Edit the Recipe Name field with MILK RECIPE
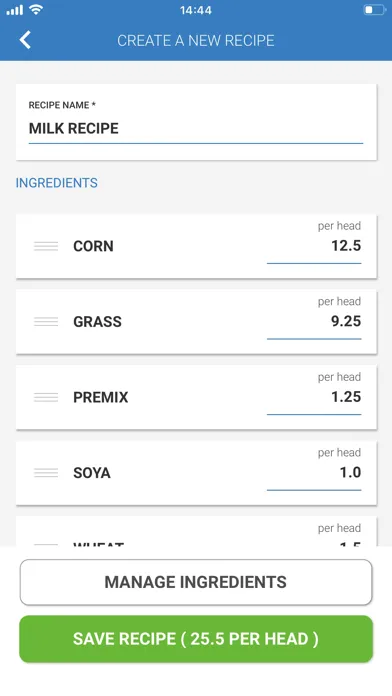392x696 pixels. click(196, 129)
